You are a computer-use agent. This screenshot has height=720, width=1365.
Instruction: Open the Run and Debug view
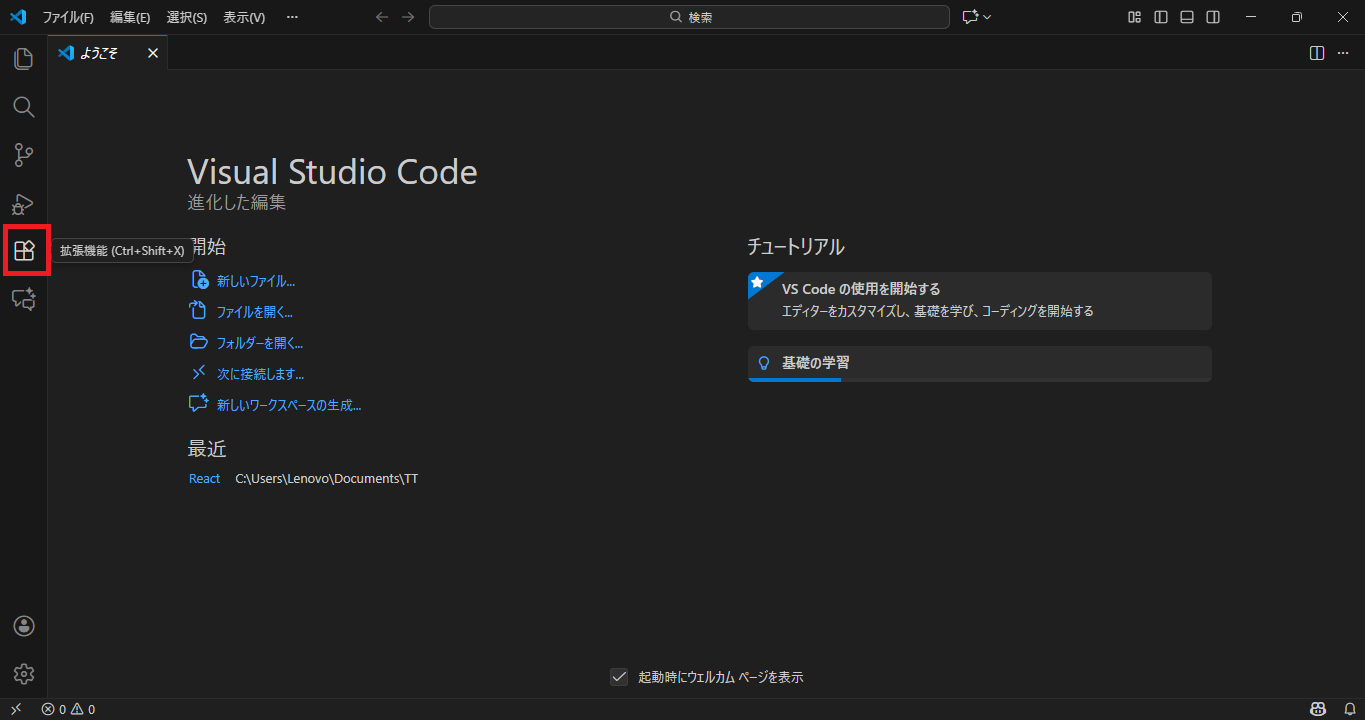tap(24, 203)
